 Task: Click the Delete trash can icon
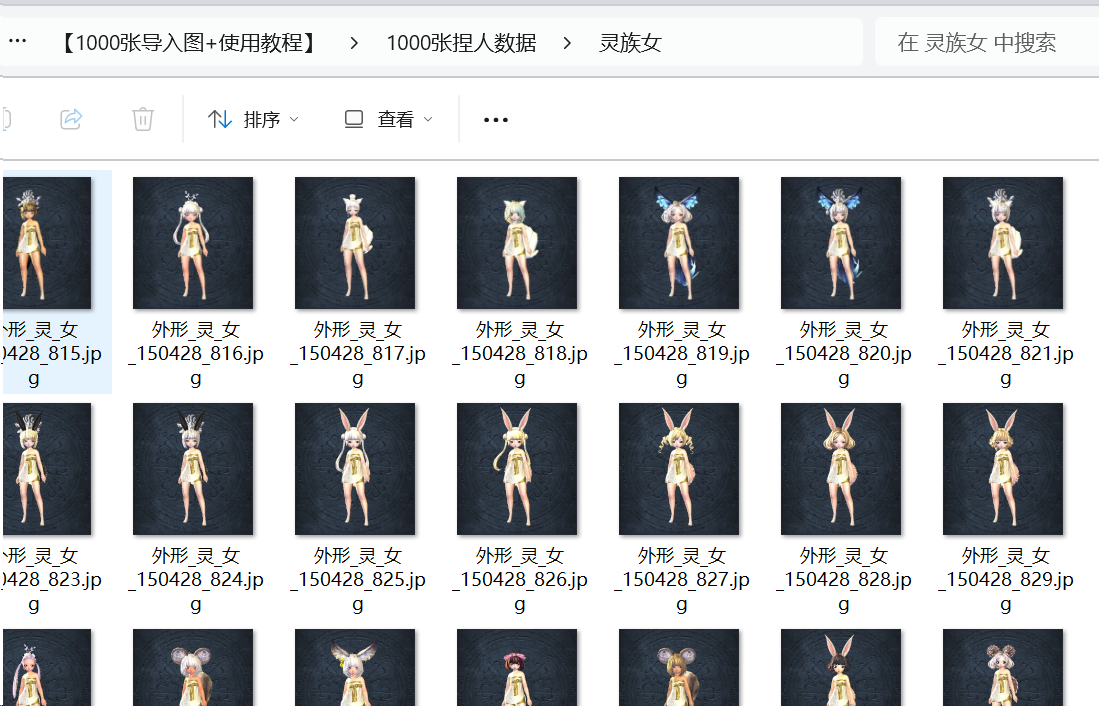[x=142, y=119]
